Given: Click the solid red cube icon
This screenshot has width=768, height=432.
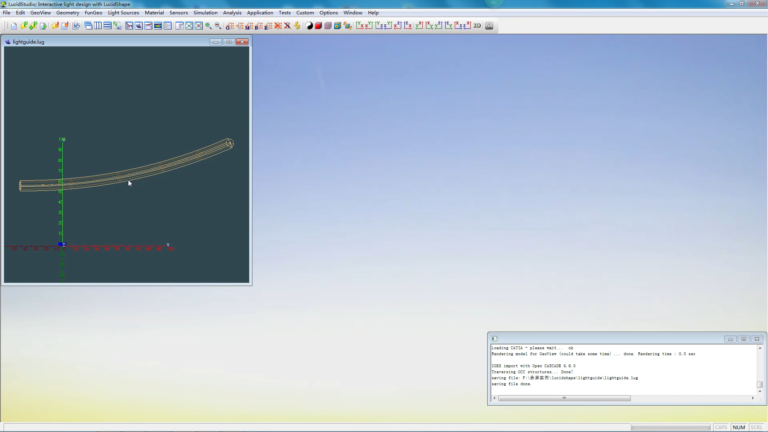Looking at the screenshot, I should point(318,25).
